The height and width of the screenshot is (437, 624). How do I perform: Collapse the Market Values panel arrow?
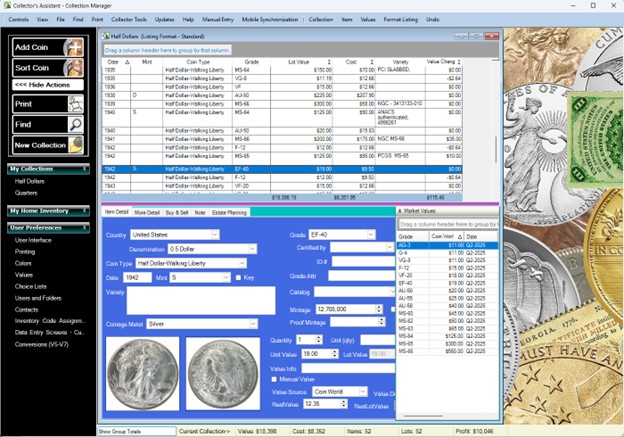(x=400, y=211)
